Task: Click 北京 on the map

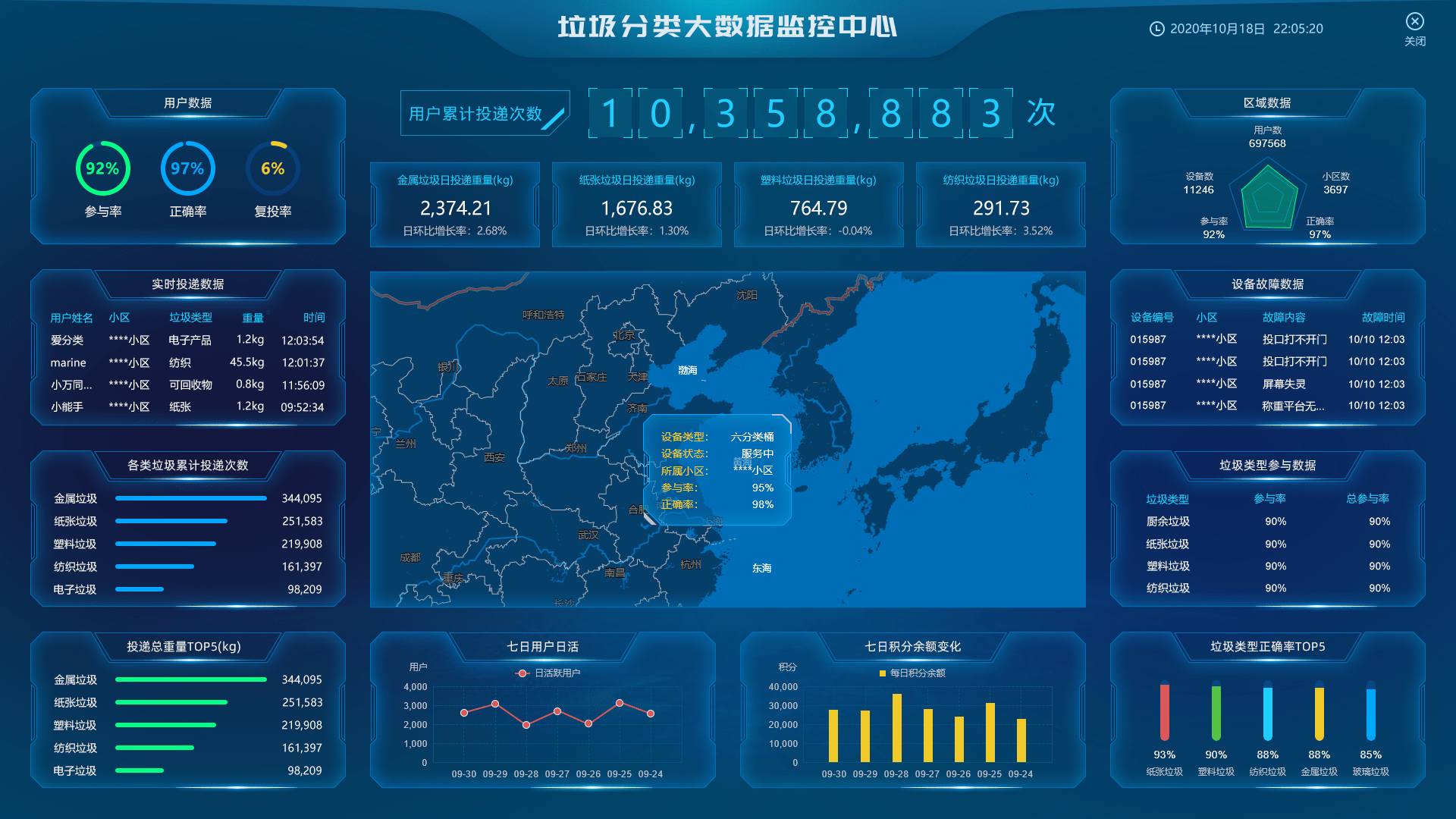Action: click(623, 335)
